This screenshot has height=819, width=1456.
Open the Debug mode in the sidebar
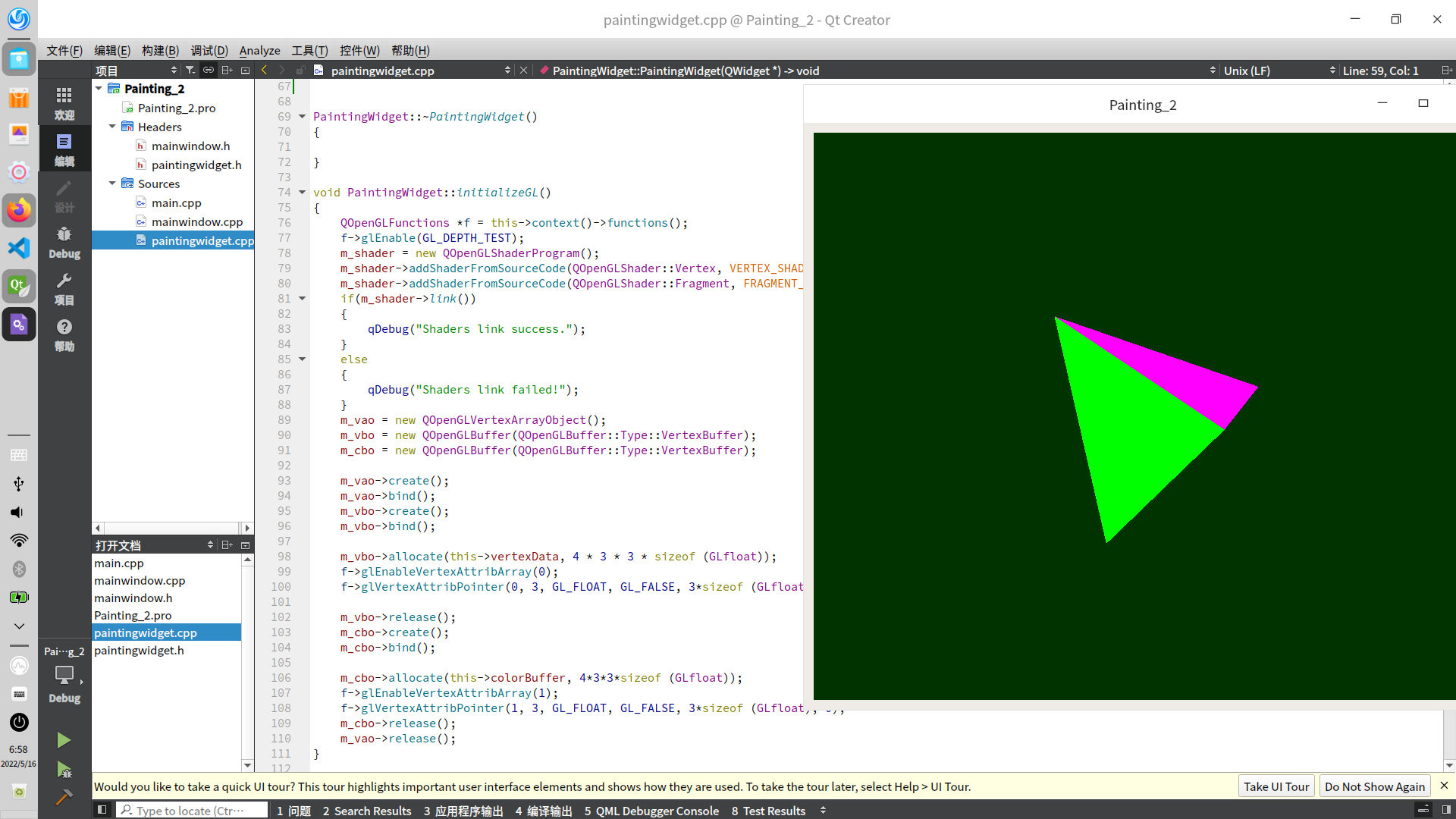pos(64,241)
